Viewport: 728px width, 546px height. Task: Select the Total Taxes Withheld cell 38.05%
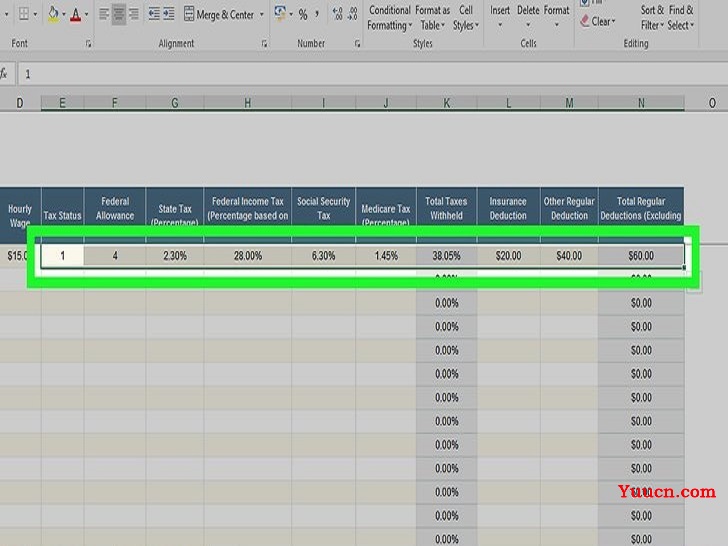tap(446, 256)
